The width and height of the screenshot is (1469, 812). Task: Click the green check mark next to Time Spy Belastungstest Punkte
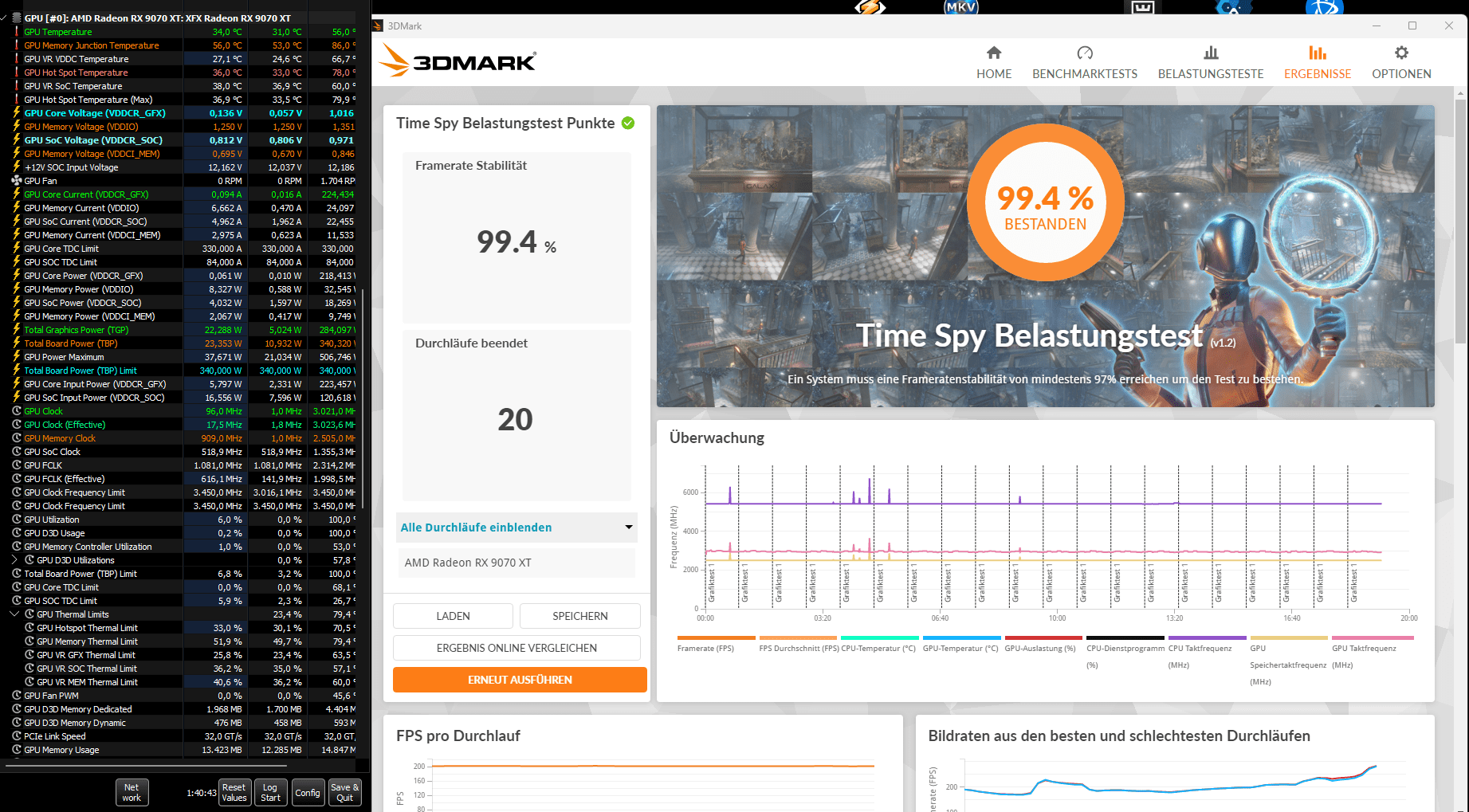coord(628,123)
